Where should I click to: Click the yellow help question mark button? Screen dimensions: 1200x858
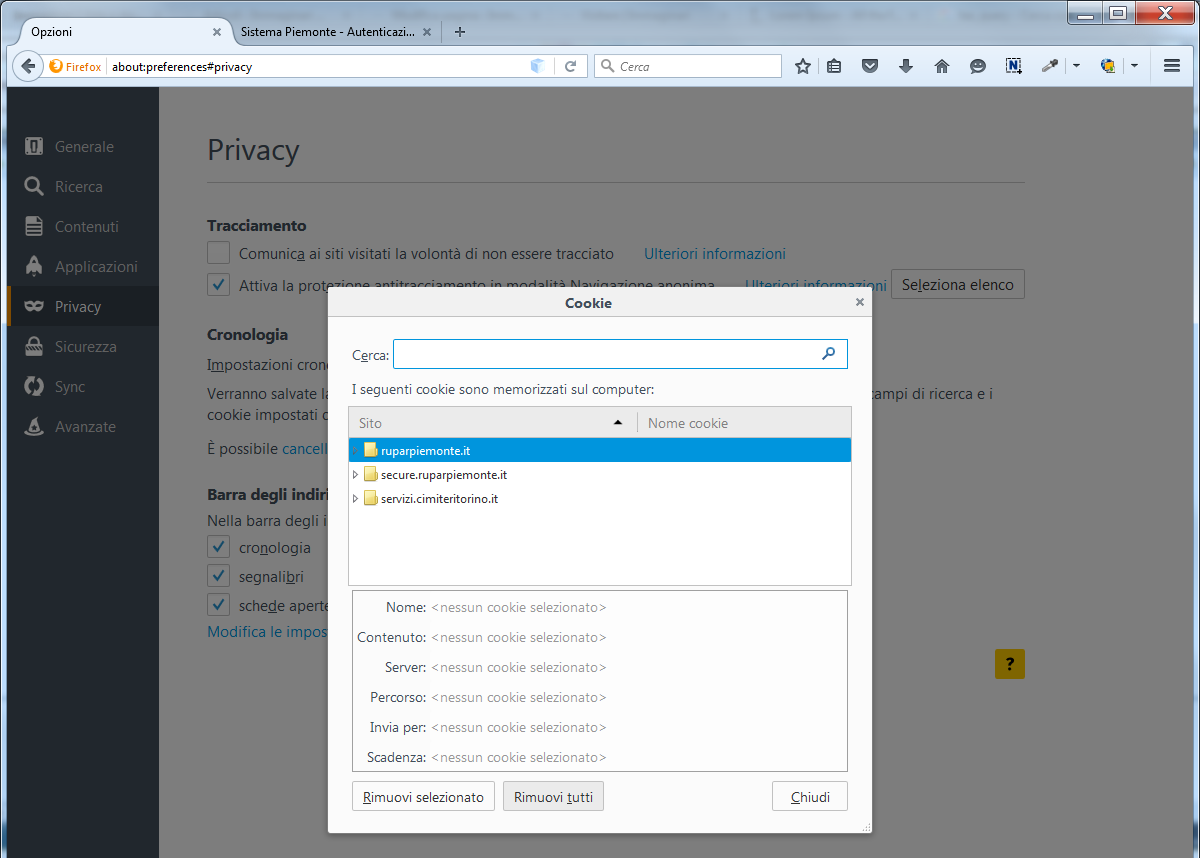(x=1010, y=664)
